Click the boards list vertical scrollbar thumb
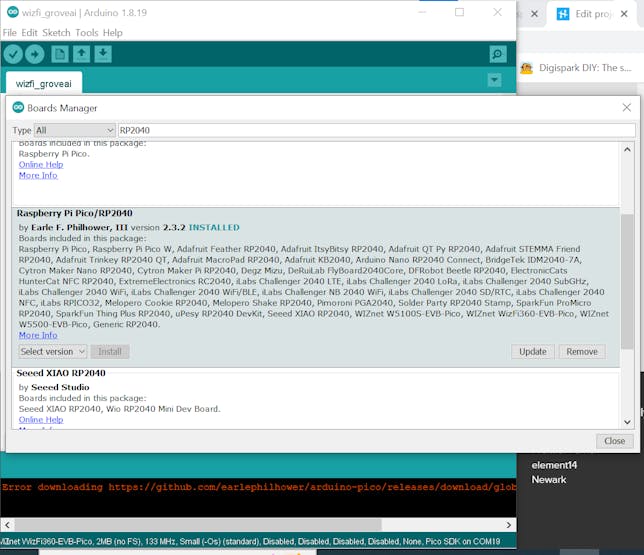The height and width of the screenshot is (555, 644). (627, 281)
